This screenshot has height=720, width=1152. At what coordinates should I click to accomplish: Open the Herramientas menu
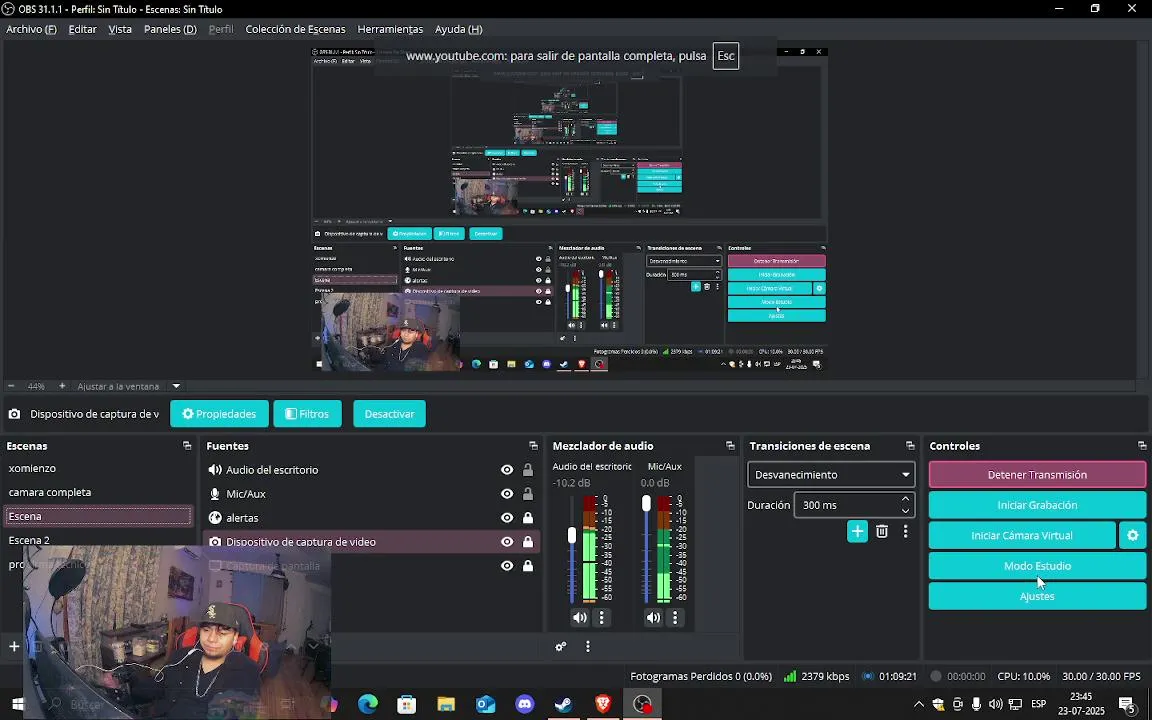389,29
